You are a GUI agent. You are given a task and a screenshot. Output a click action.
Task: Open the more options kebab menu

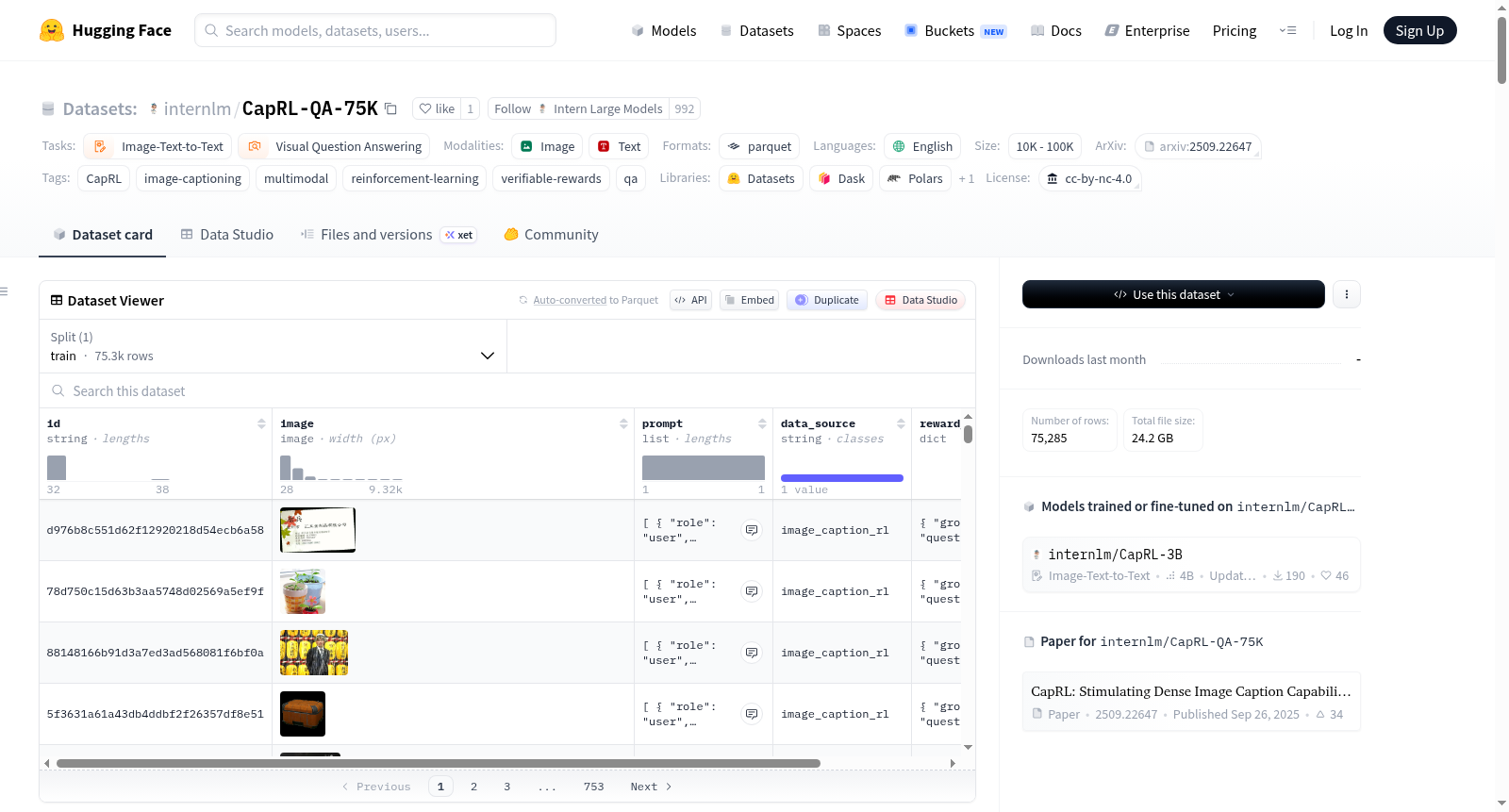click(1347, 294)
